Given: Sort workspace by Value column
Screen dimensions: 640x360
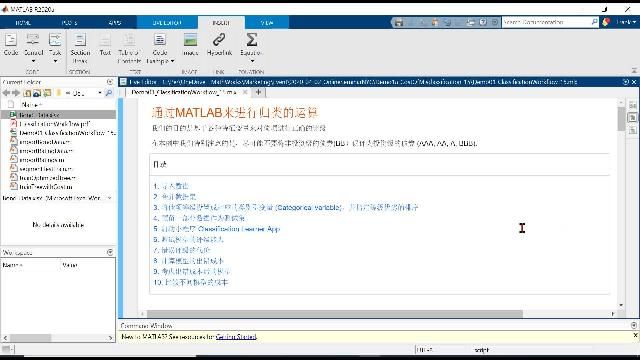Looking at the screenshot, I should click(70, 265).
